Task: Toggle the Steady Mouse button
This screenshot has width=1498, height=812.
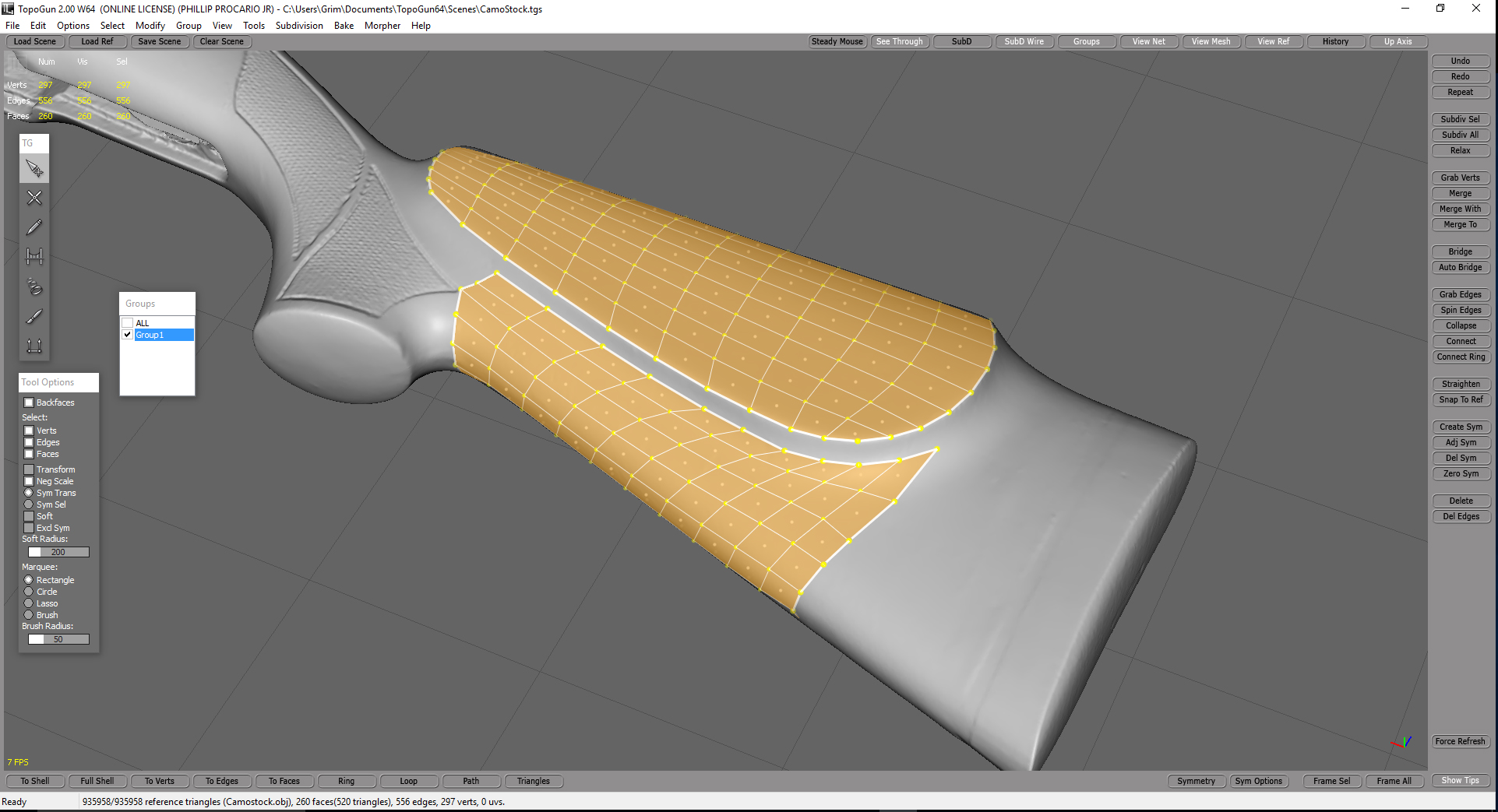Action: 837,41
